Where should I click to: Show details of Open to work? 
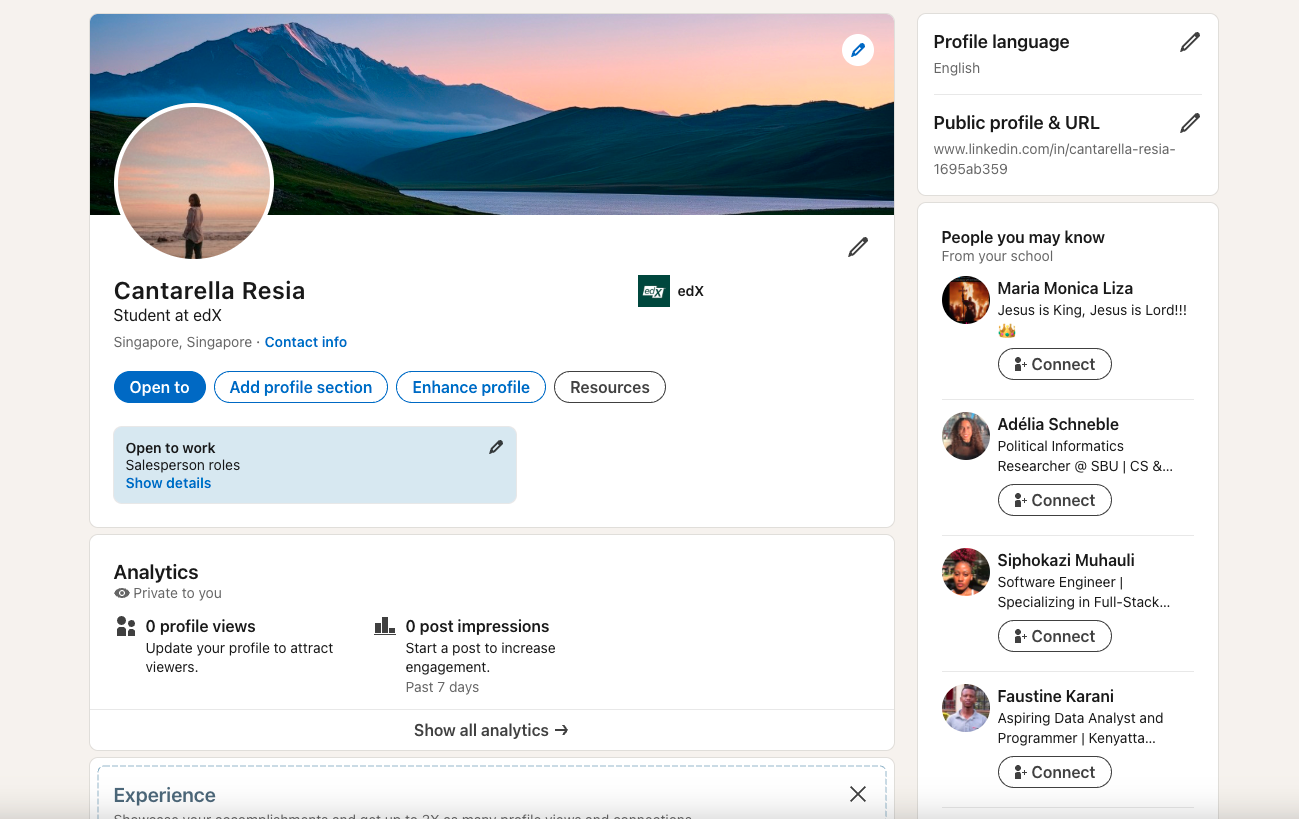(167, 482)
